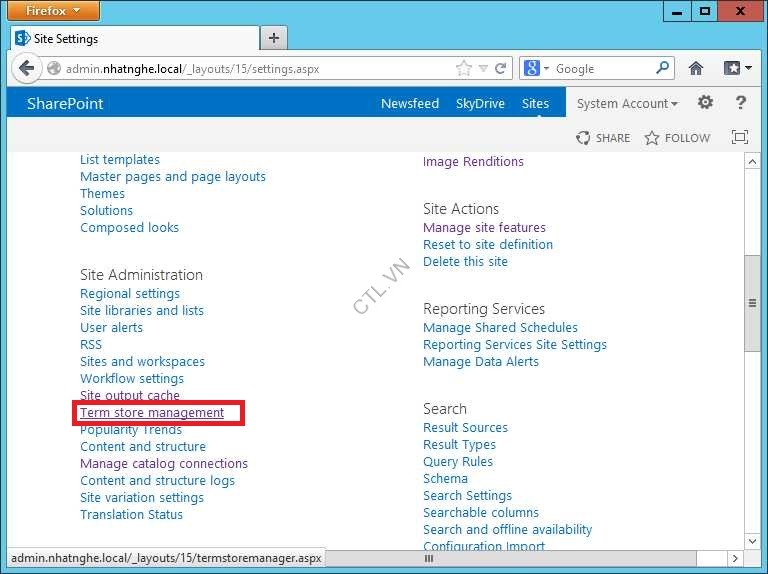The width and height of the screenshot is (768, 574).
Task: Switch to the Site Settings tab
Action: tap(130, 38)
